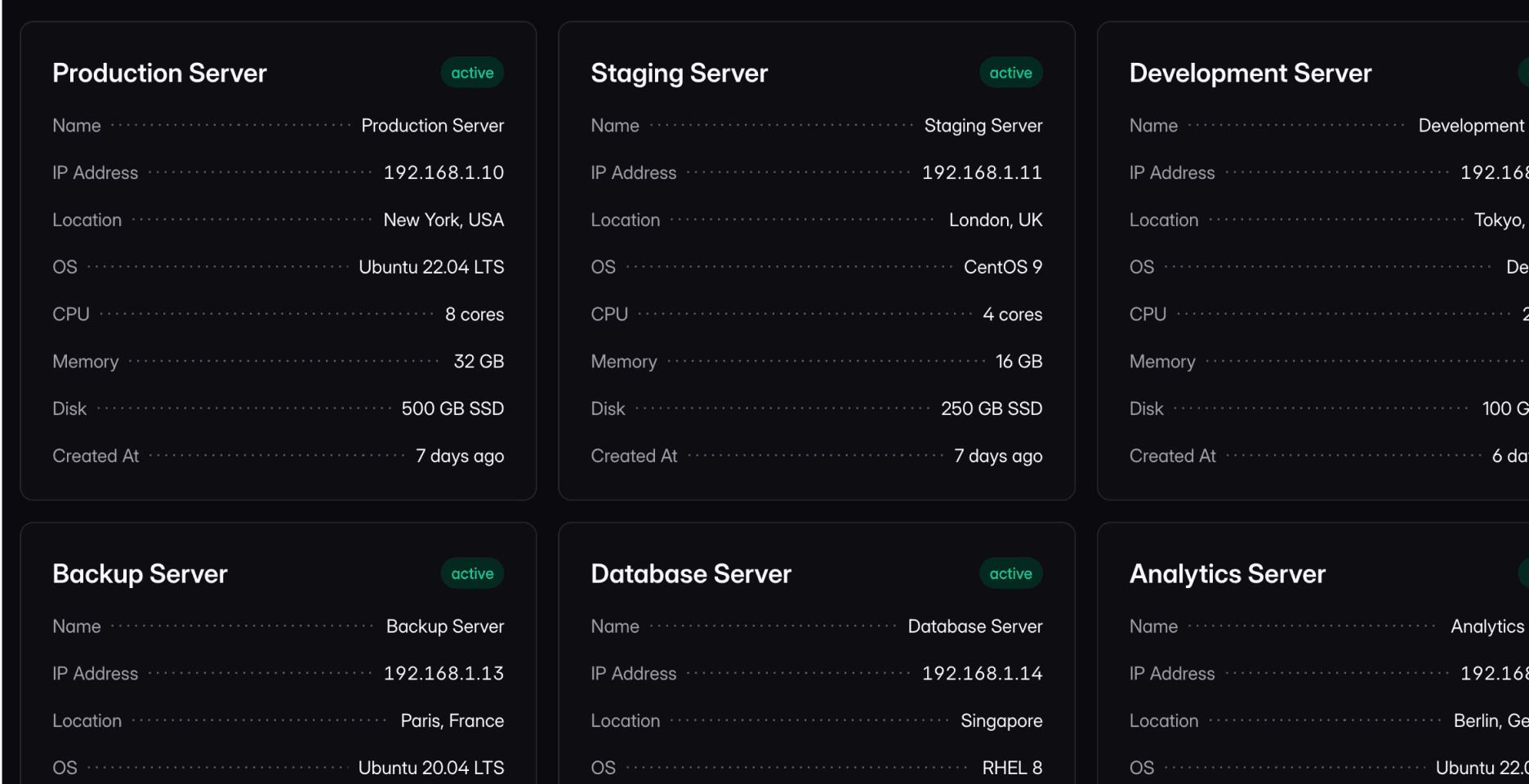1529x784 pixels.
Task: Click the active badge on Database Server
Action: point(1010,573)
